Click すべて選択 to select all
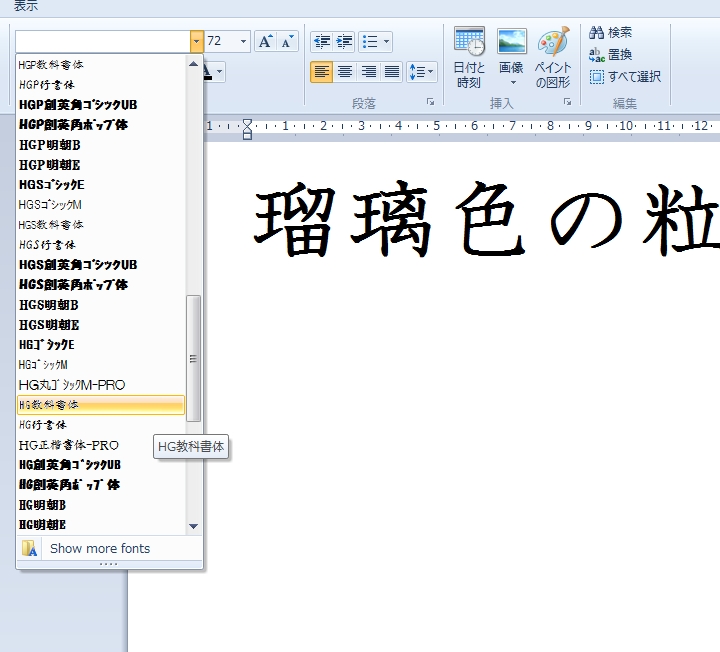720x652 pixels. click(x=625, y=77)
